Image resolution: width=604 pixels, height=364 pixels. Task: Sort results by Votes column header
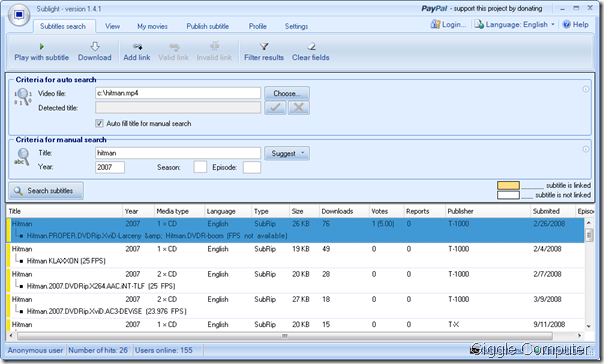(386, 211)
